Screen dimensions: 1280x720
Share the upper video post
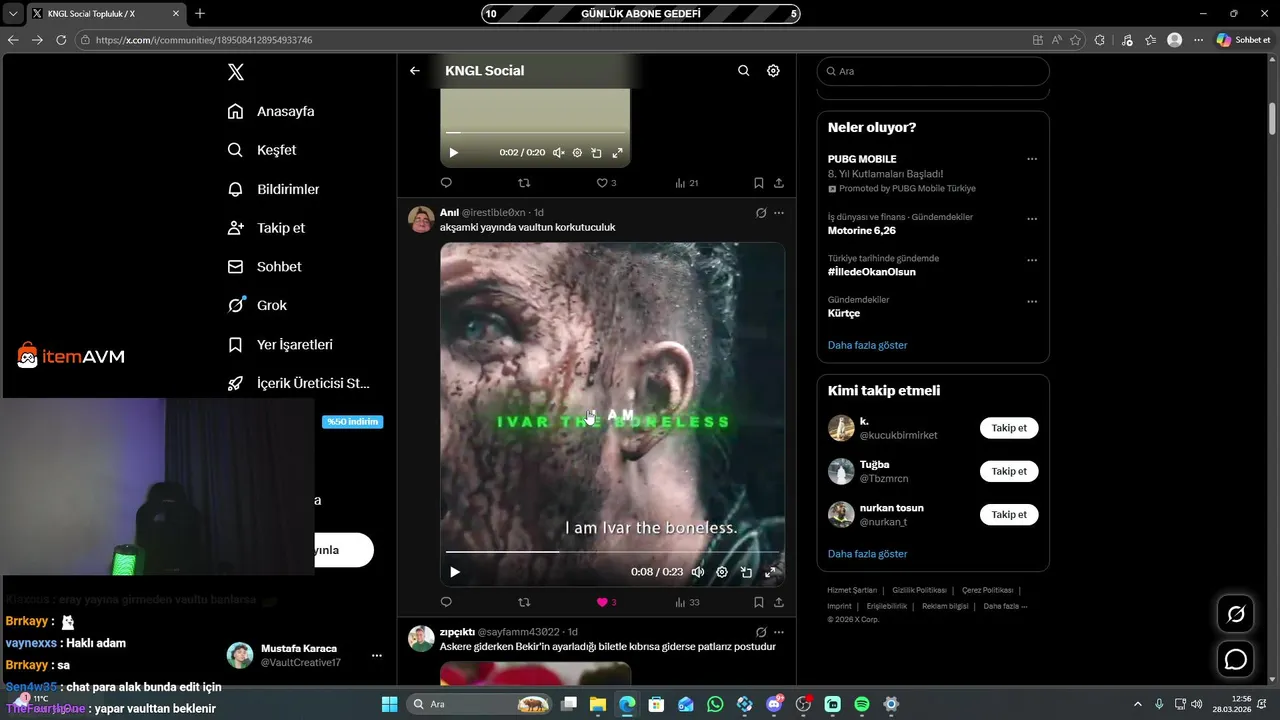(779, 183)
